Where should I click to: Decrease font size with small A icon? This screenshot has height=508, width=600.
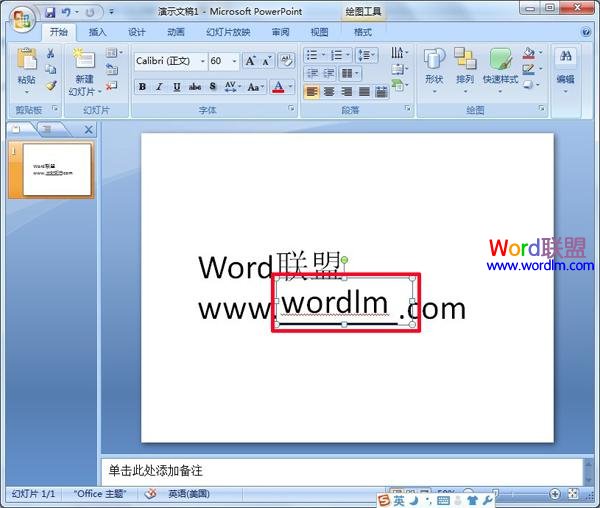(267, 61)
